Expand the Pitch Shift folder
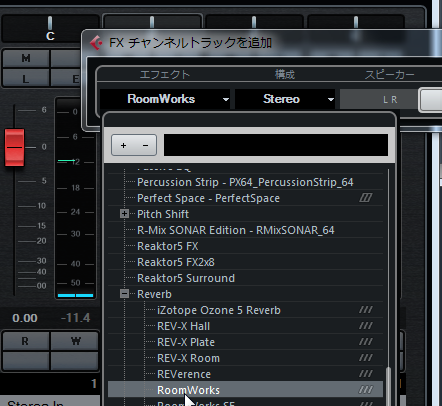The image size is (442, 406). pyautogui.click(x=124, y=214)
